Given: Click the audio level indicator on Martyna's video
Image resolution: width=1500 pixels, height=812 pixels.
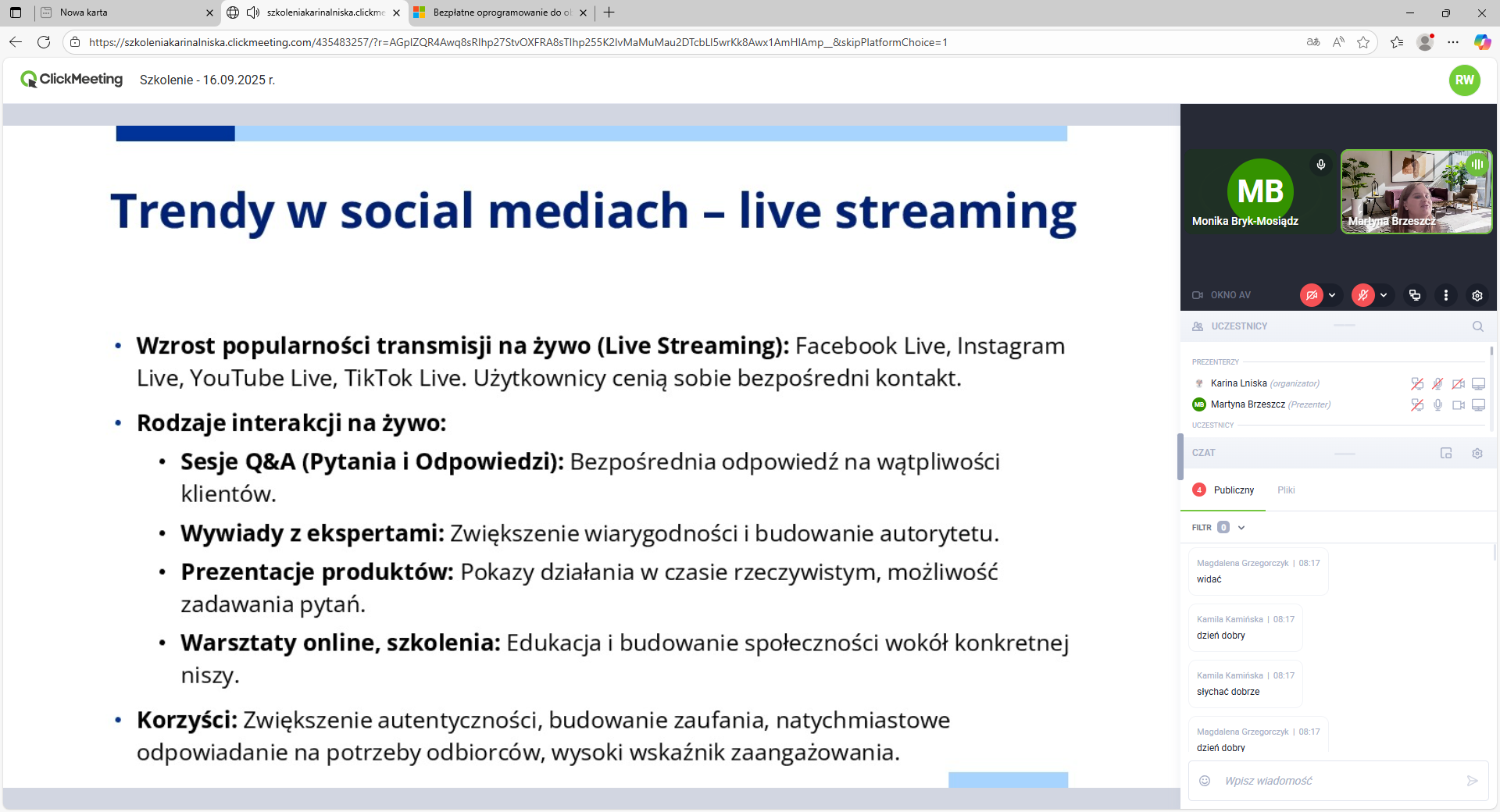Looking at the screenshot, I should 1477,165.
